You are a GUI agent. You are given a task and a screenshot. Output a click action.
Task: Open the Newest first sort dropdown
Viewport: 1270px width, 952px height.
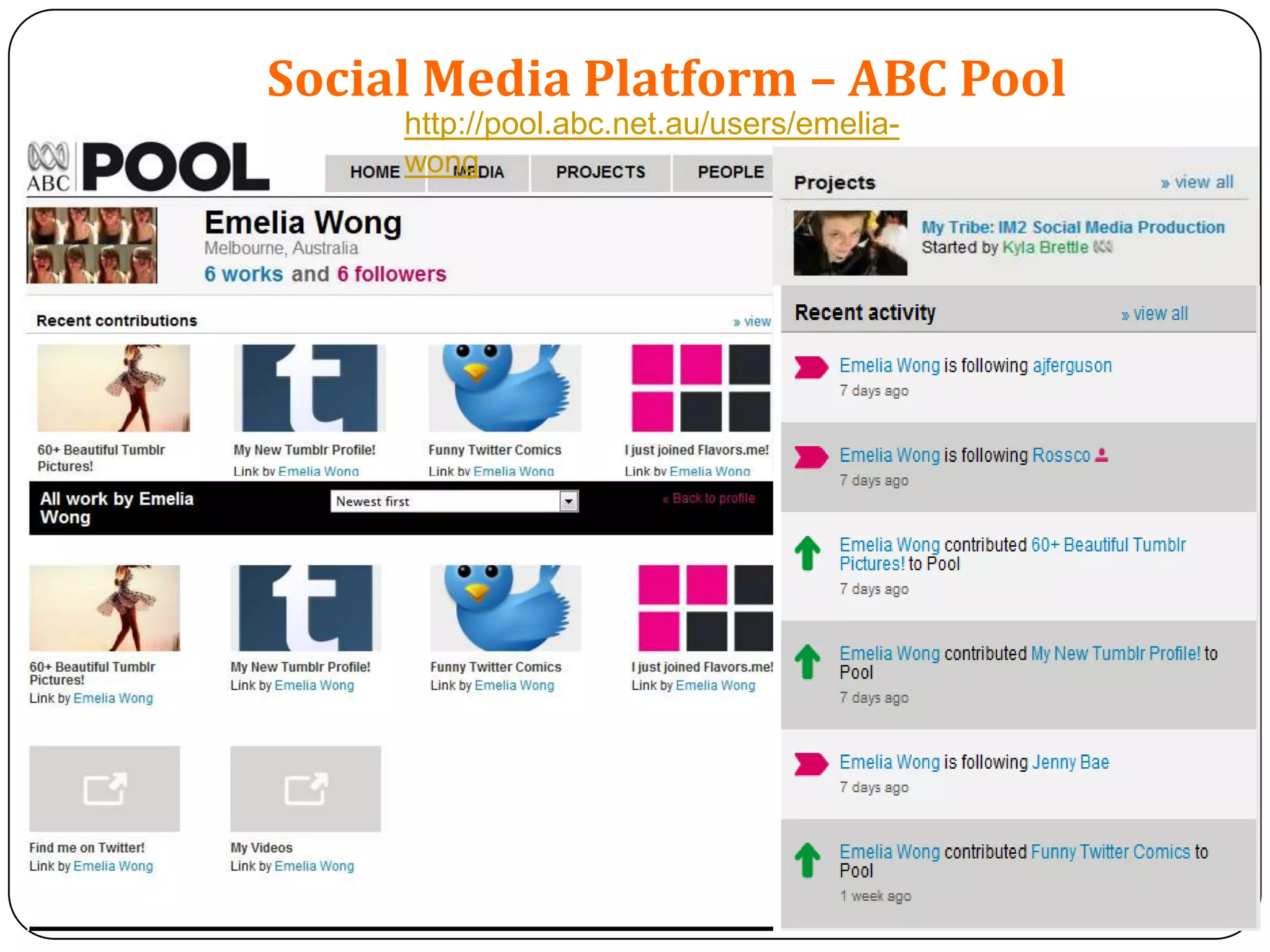click(455, 501)
